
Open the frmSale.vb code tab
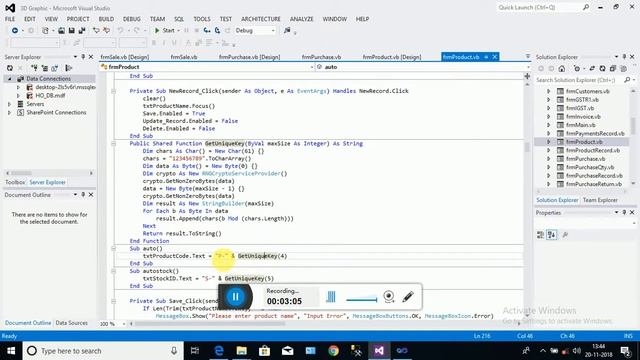pos(184,57)
